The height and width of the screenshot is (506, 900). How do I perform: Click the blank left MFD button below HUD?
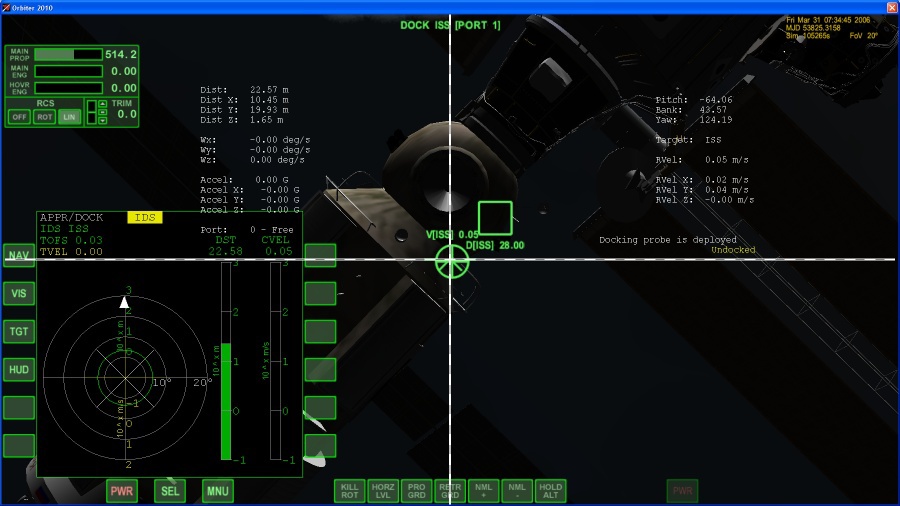tap(19, 407)
